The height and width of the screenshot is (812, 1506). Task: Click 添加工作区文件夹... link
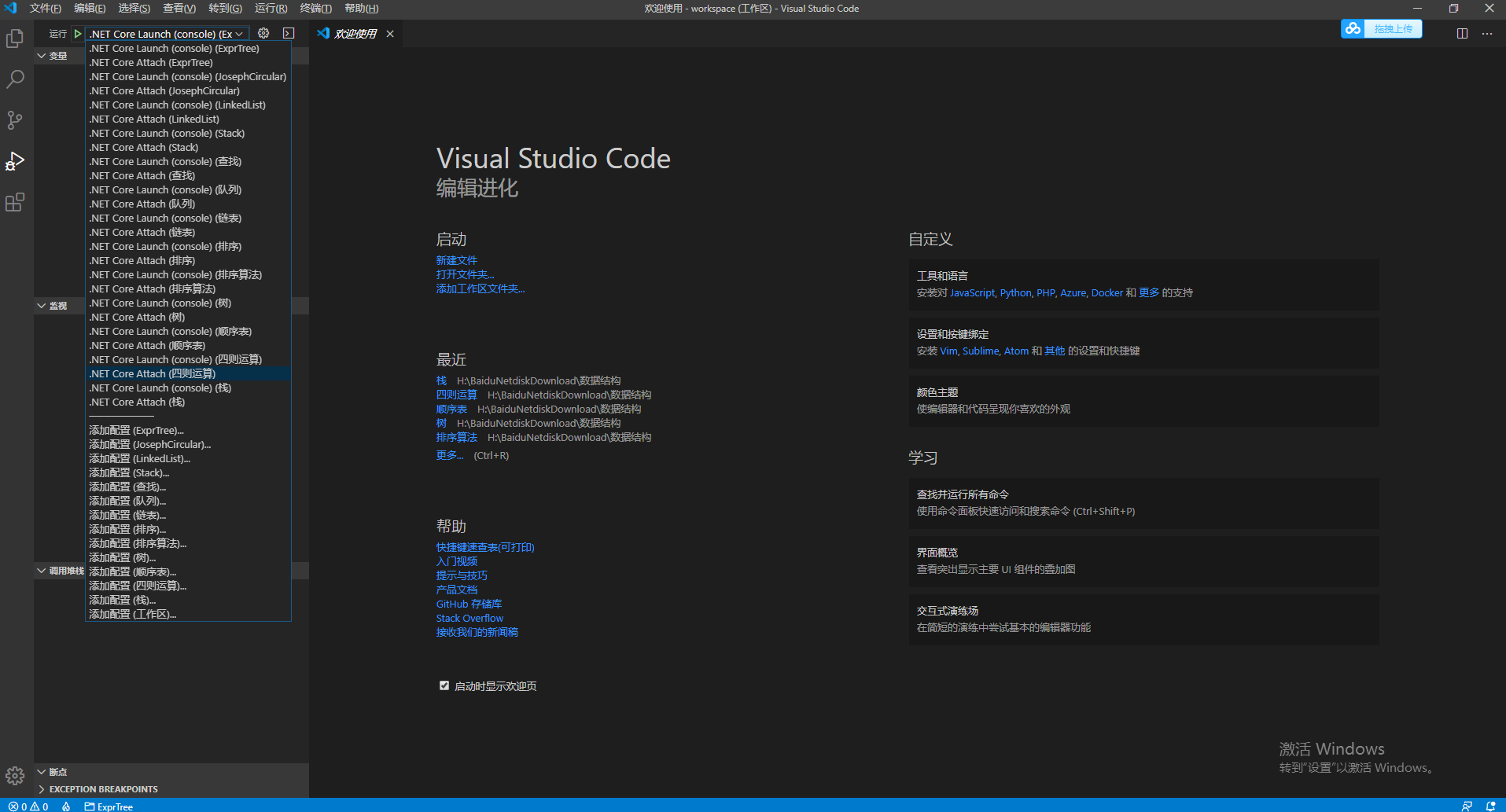click(481, 288)
